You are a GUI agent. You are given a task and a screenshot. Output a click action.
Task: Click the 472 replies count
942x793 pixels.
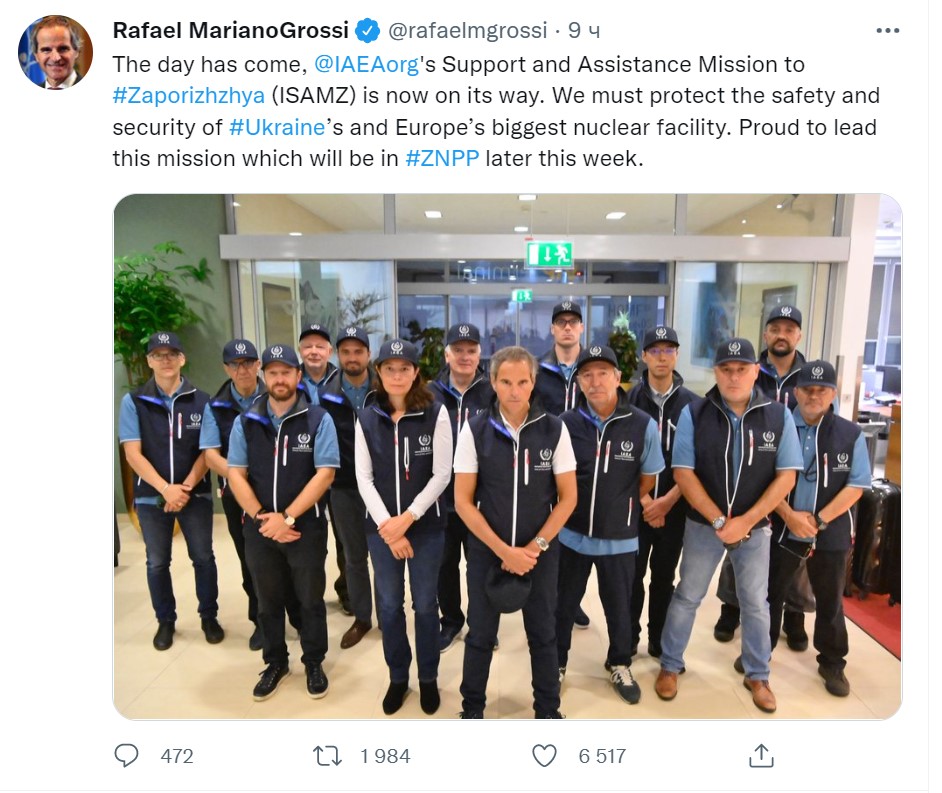177,756
